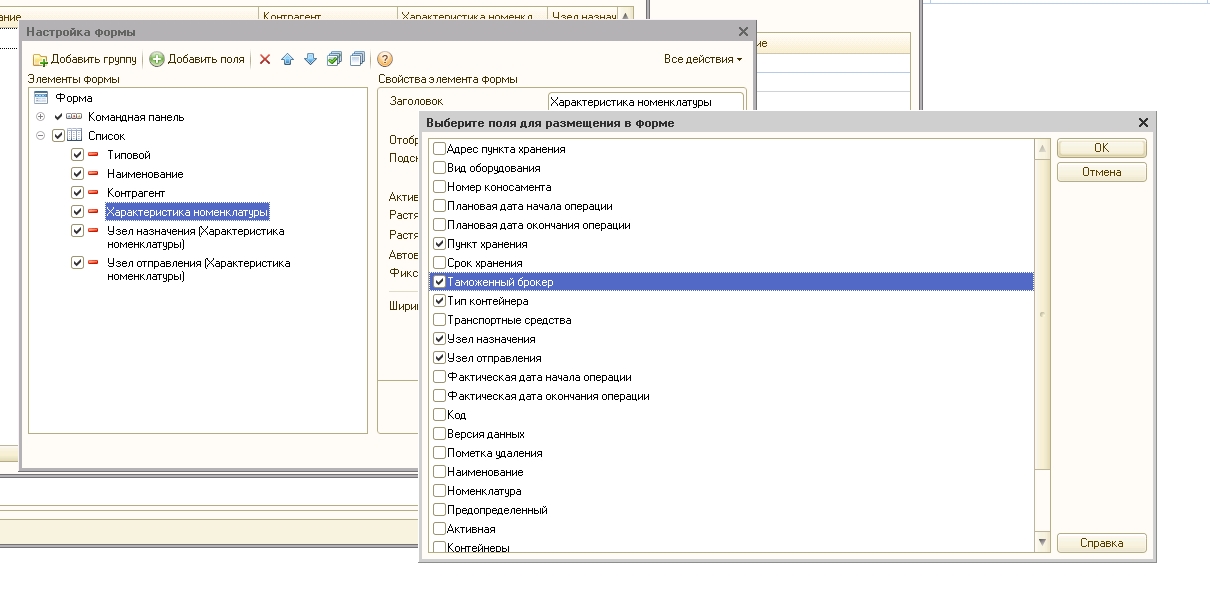
Task: Move element up with blue arrow
Action: point(287,60)
